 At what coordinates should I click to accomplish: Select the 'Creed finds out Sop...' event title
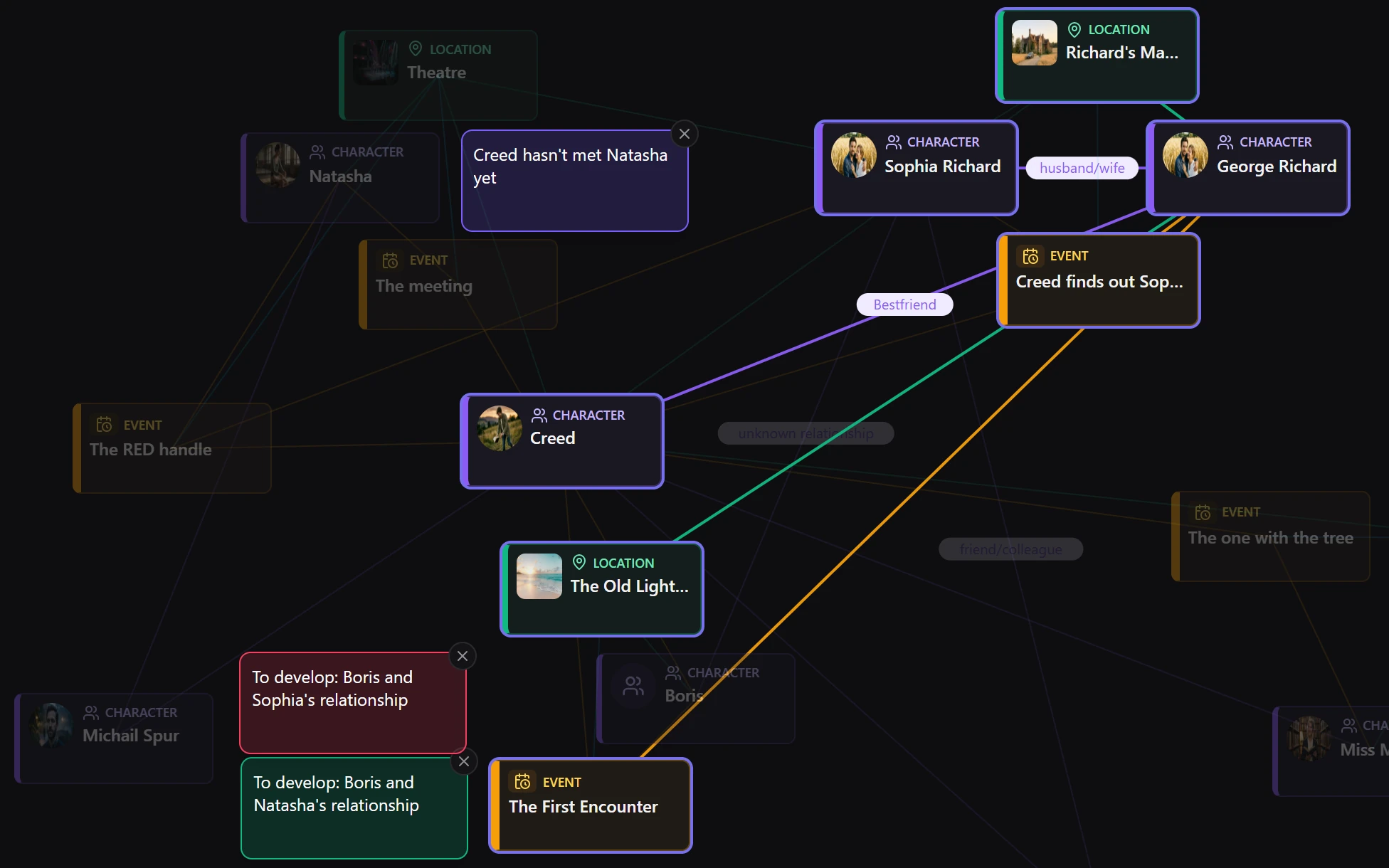coord(1099,282)
